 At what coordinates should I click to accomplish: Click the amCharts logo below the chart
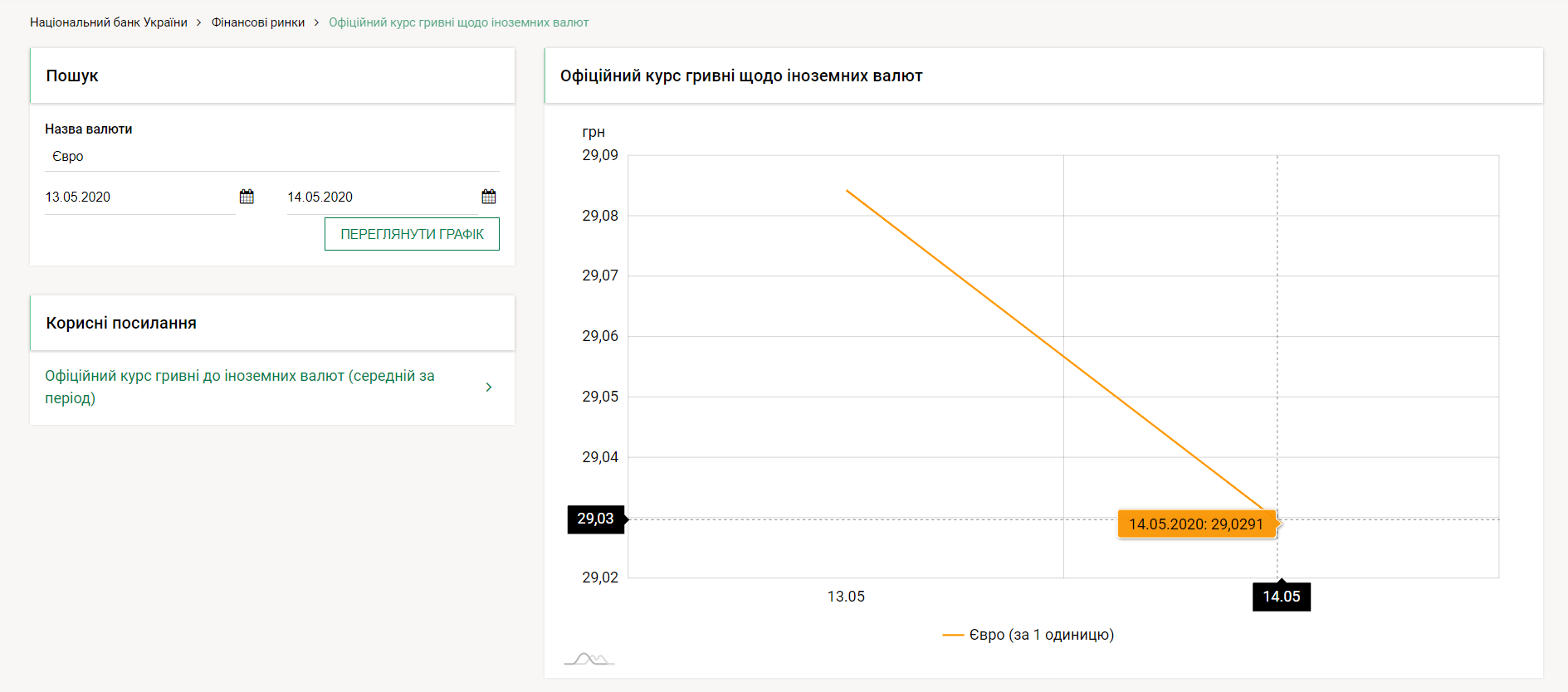[x=589, y=659]
